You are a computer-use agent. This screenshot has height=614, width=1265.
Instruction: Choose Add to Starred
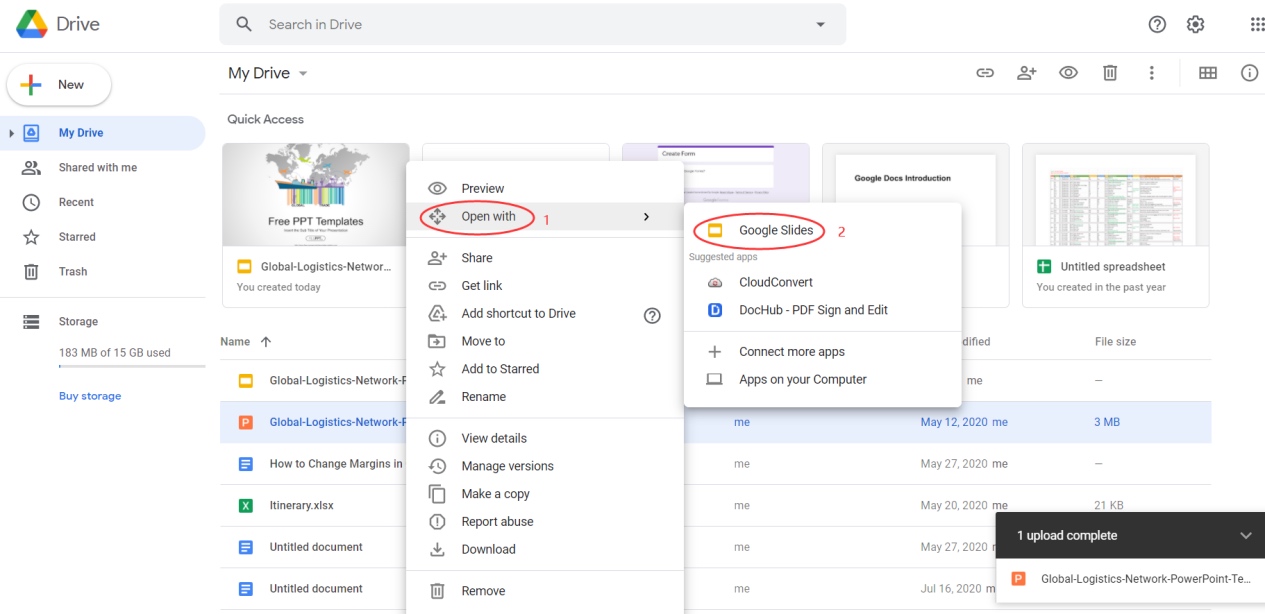[545, 369]
